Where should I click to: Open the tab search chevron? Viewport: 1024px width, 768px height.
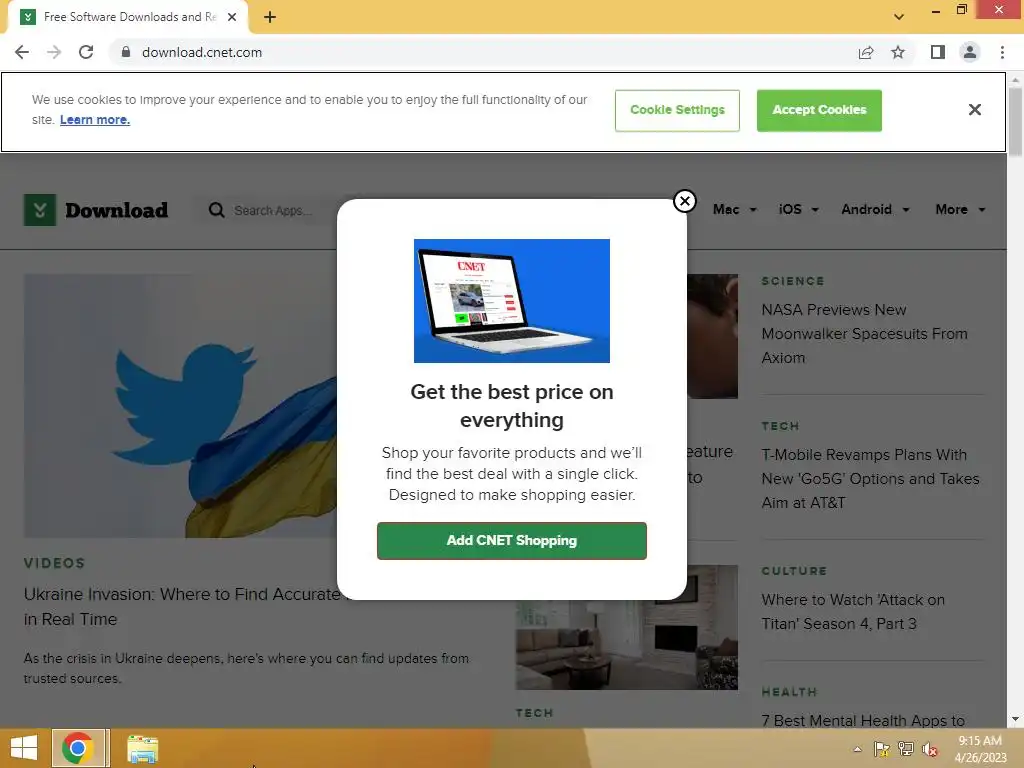[899, 17]
